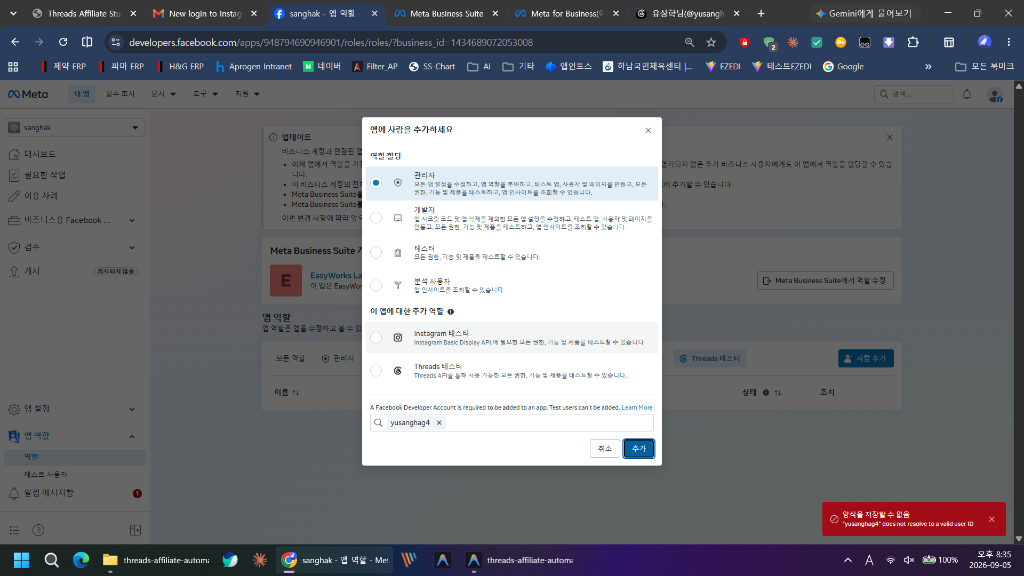The width and height of the screenshot is (1024, 576).
Task: Open the profile avatar in the Meta header
Action: coord(995,95)
